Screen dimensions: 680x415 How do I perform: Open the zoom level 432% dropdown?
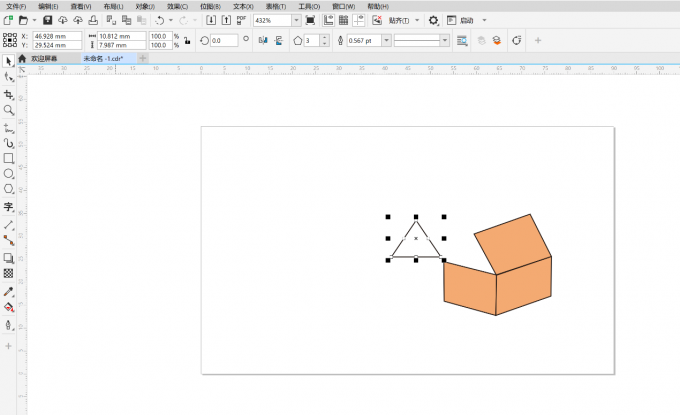[295, 20]
